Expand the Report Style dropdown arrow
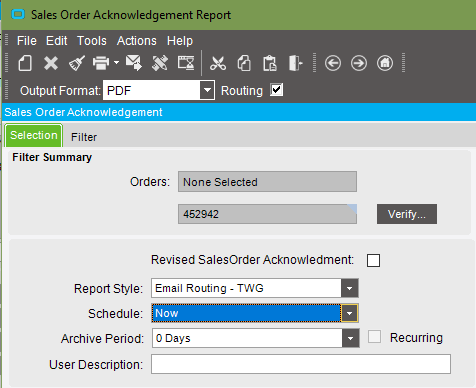The image size is (476, 388). click(x=349, y=288)
